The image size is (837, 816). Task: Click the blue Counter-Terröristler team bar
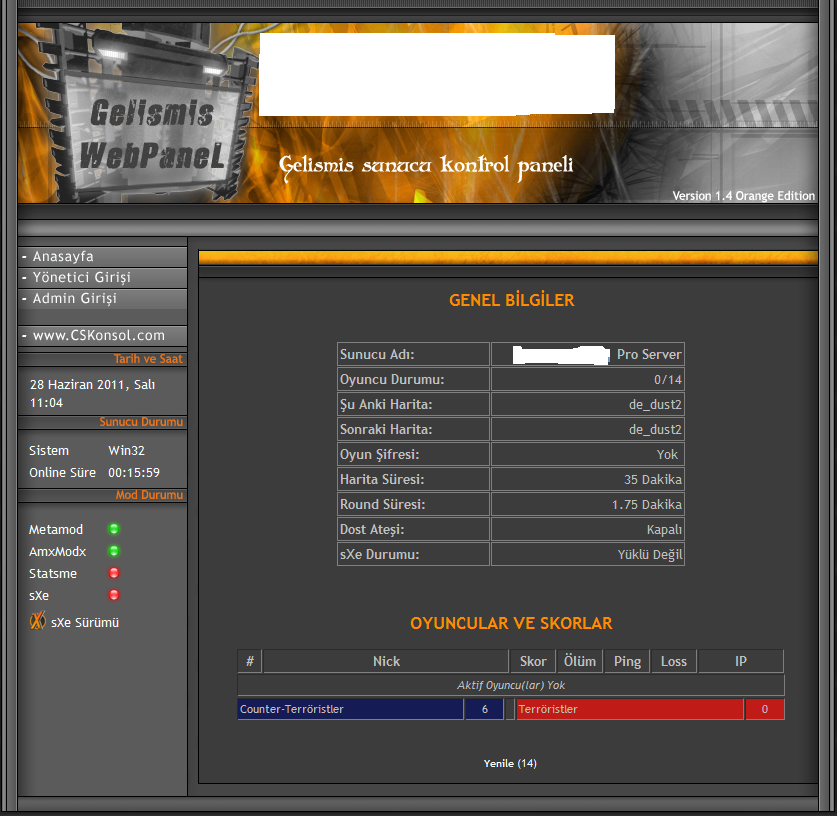(350, 709)
